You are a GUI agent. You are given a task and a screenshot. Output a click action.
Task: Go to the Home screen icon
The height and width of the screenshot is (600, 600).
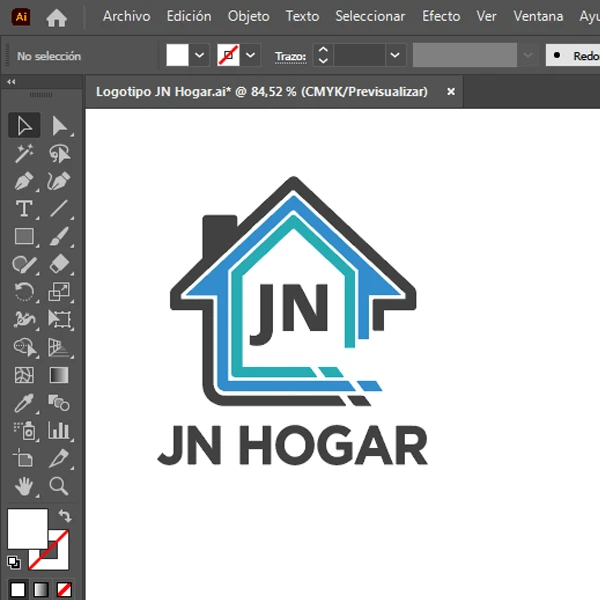point(57,18)
